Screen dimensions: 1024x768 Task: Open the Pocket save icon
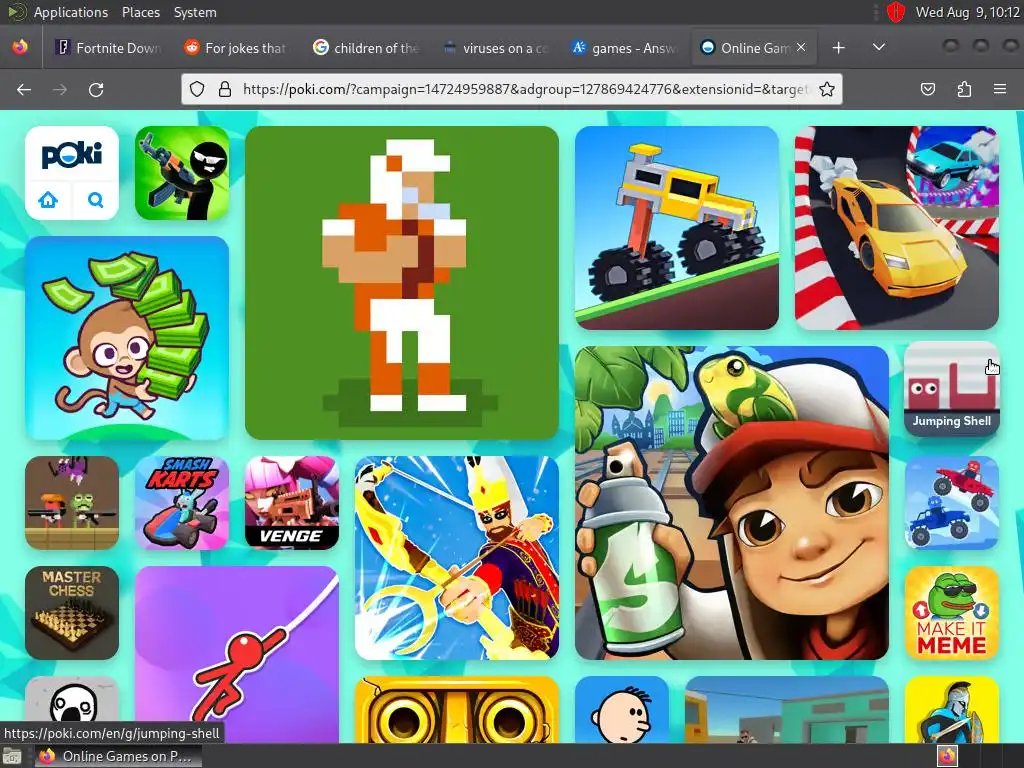click(x=927, y=89)
